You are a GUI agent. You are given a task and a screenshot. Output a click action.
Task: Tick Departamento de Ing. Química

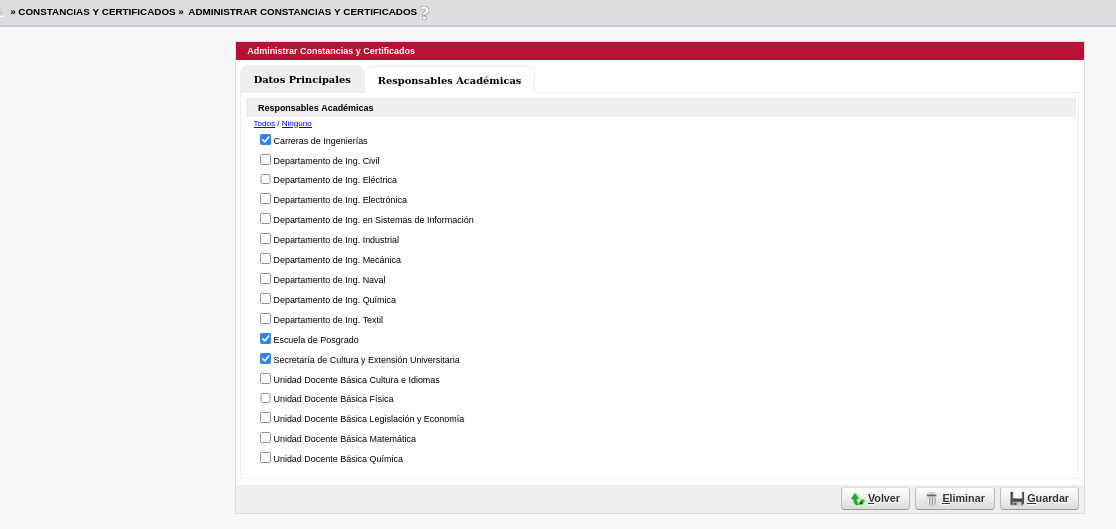click(265, 298)
